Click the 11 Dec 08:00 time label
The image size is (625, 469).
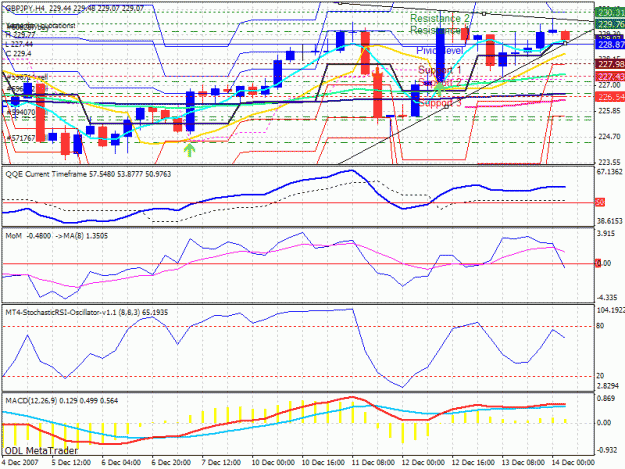coord(373,463)
